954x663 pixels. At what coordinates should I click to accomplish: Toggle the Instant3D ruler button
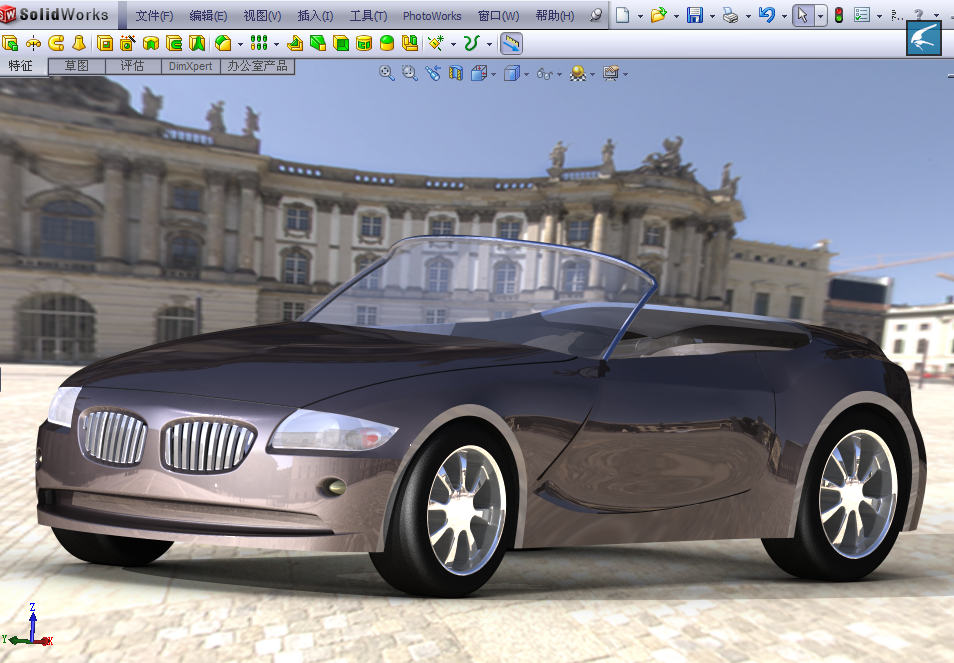[511, 43]
